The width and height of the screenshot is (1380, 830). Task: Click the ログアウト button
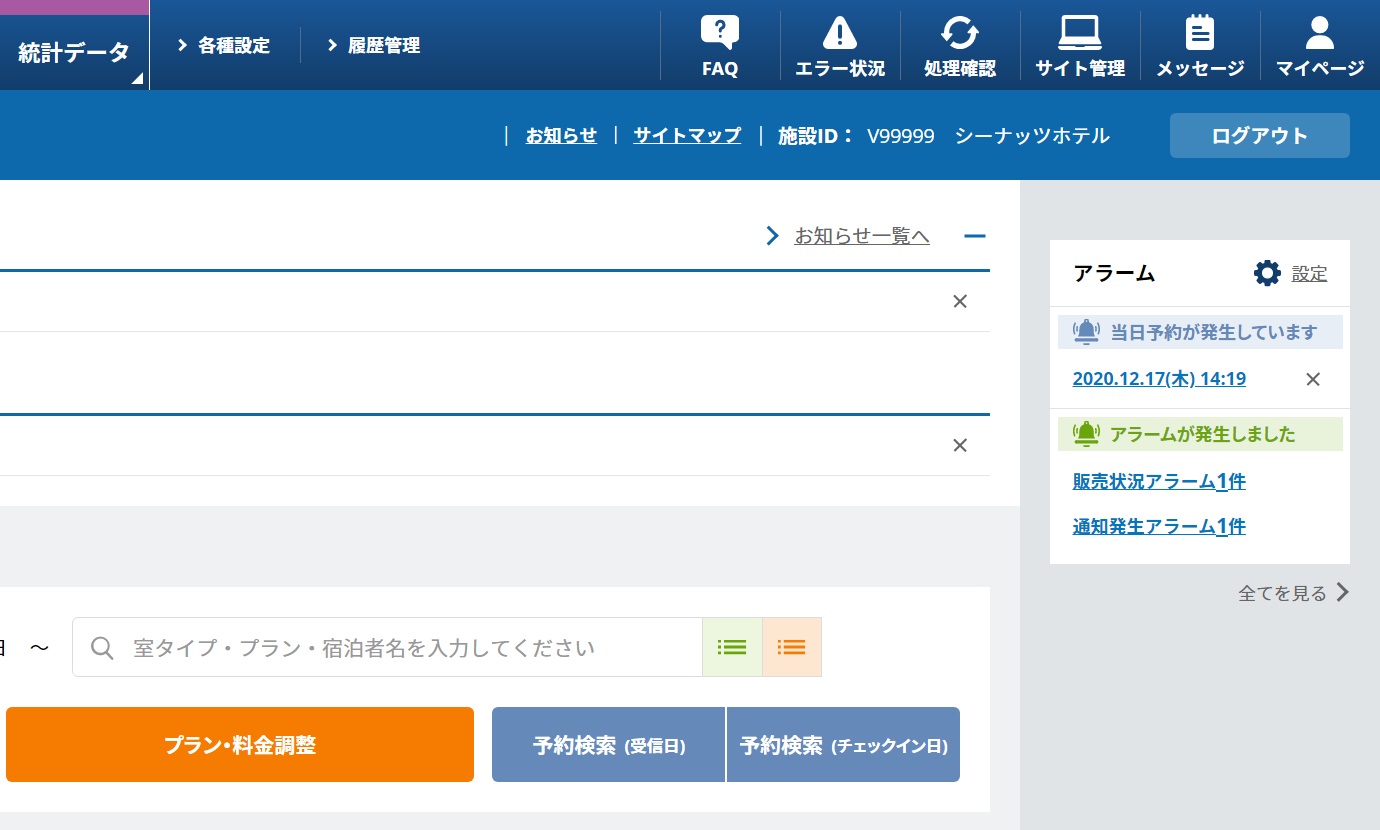pos(1259,136)
